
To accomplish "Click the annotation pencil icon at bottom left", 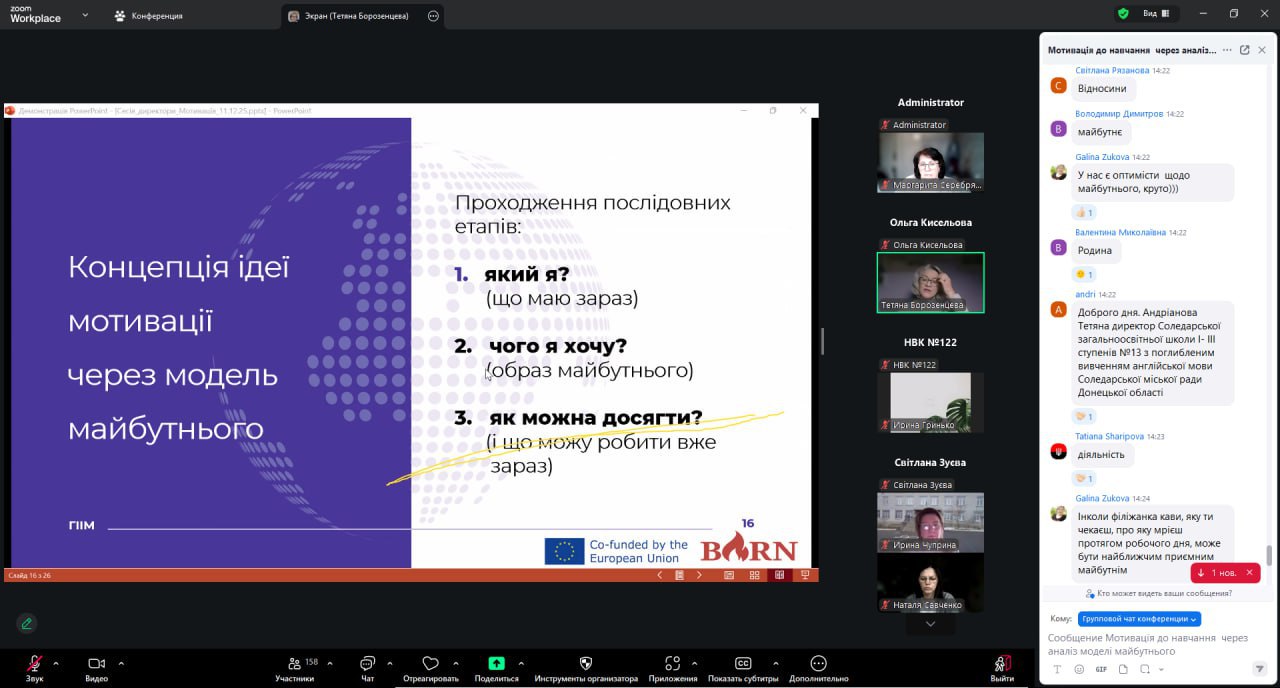I will coord(27,623).
